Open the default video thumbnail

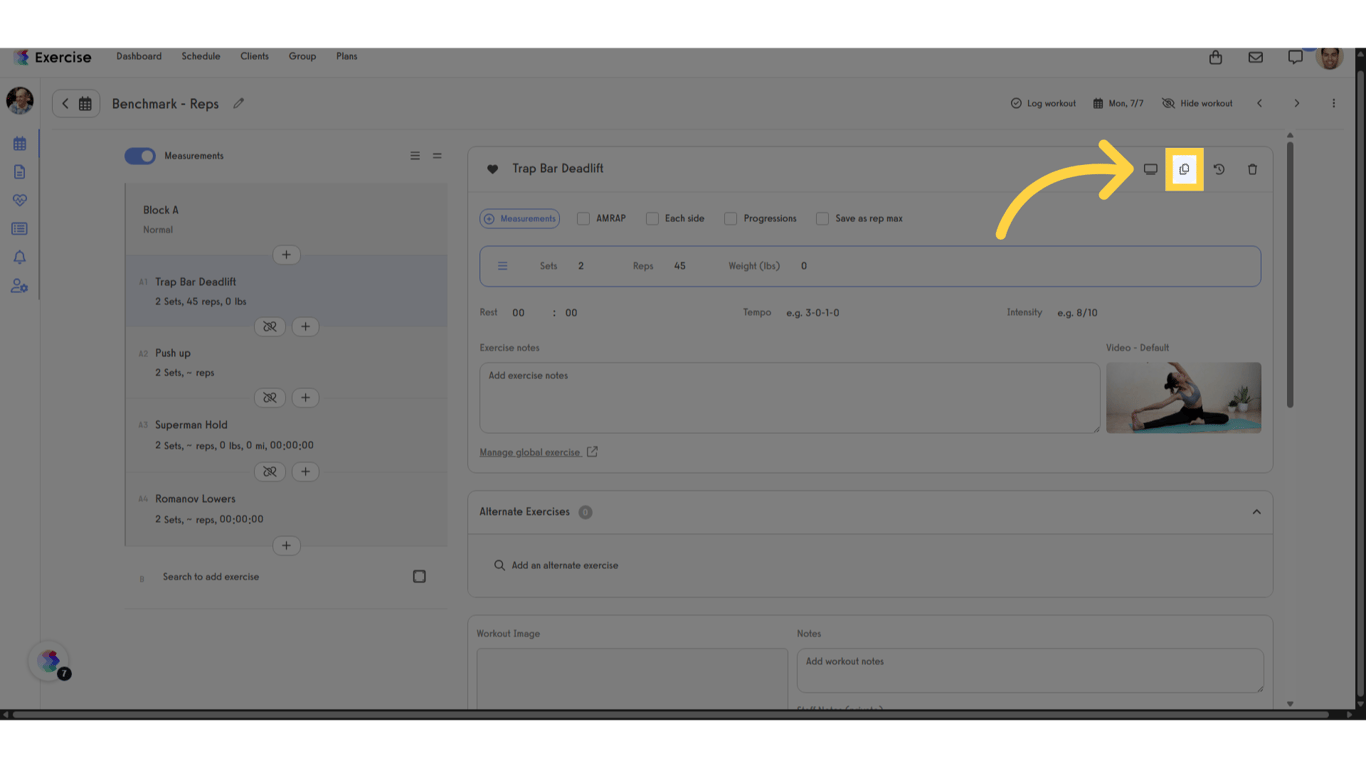[1183, 398]
